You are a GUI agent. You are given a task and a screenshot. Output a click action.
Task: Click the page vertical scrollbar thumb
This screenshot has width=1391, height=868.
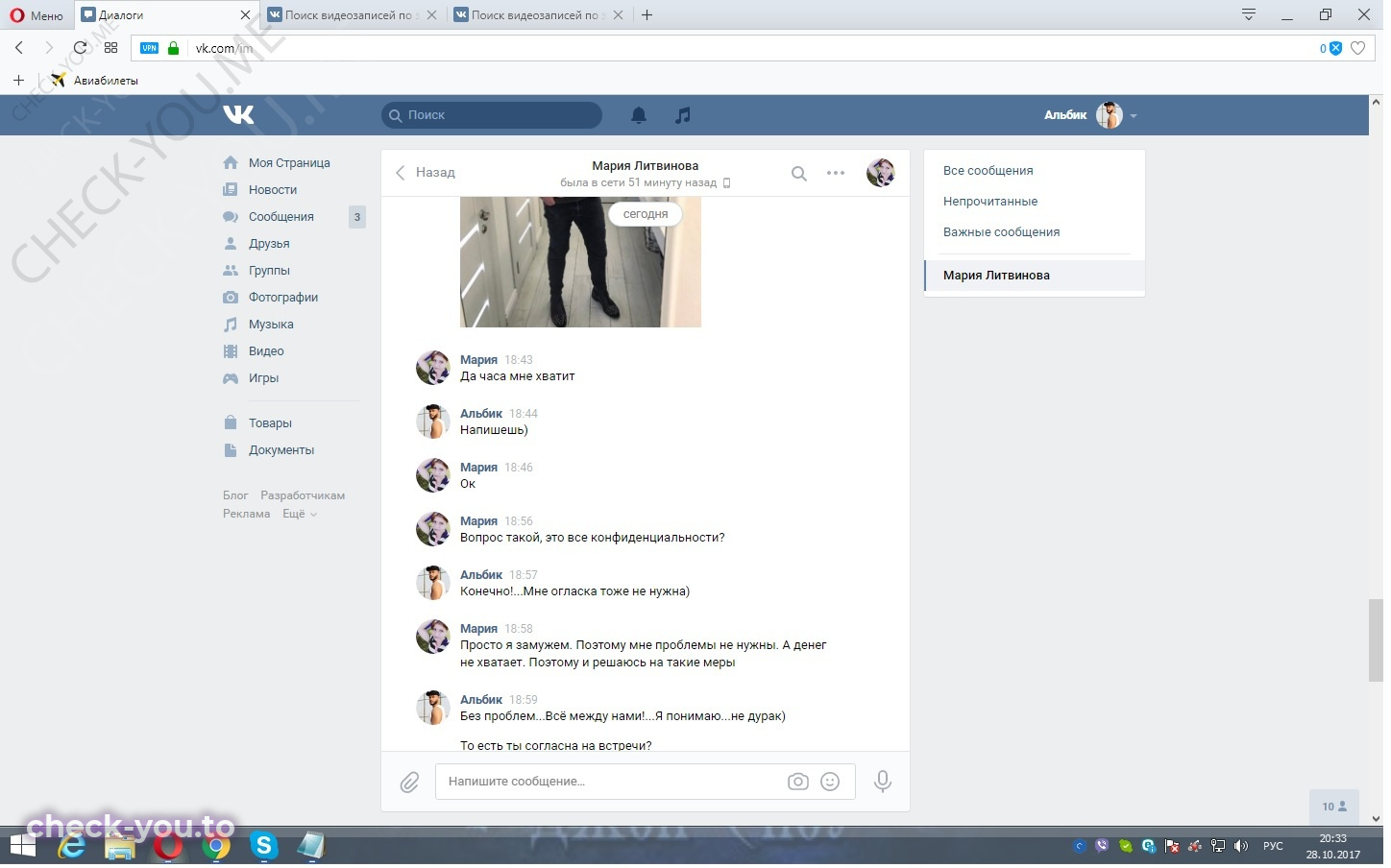point(1376,640)
